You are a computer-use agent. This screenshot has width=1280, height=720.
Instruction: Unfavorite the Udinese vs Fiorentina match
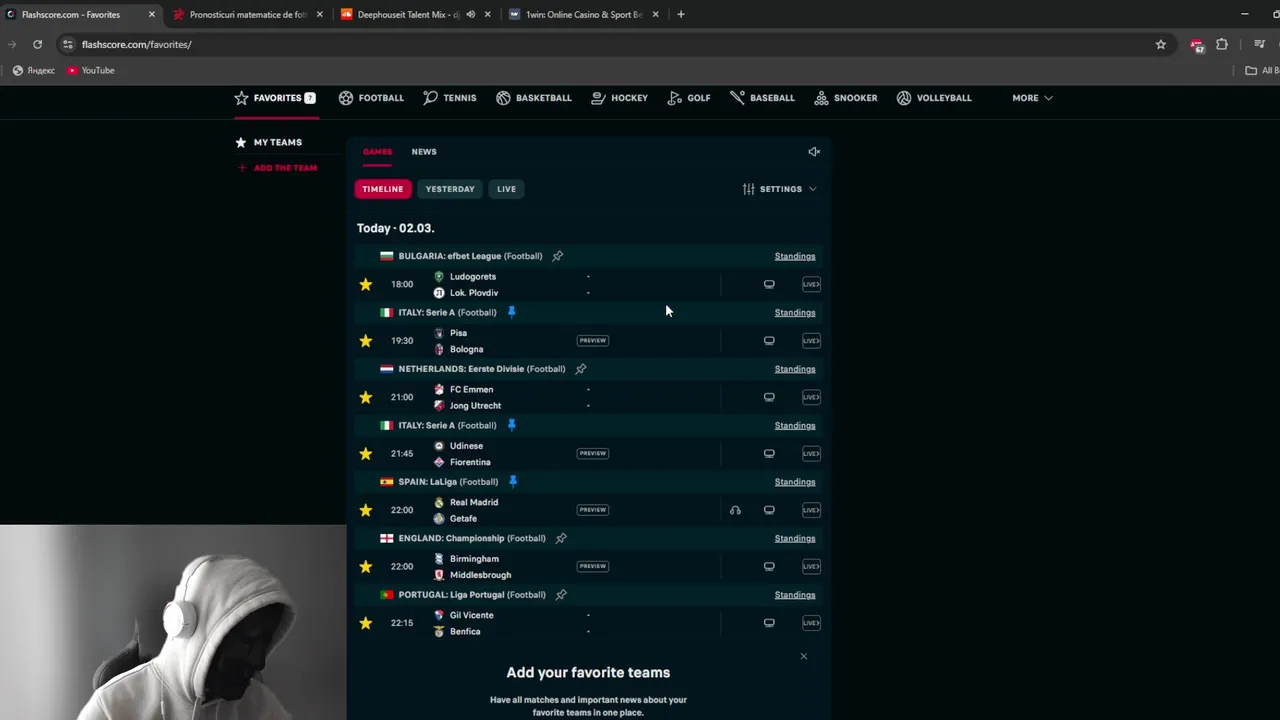pyautogui.click(x=366, y=454)
